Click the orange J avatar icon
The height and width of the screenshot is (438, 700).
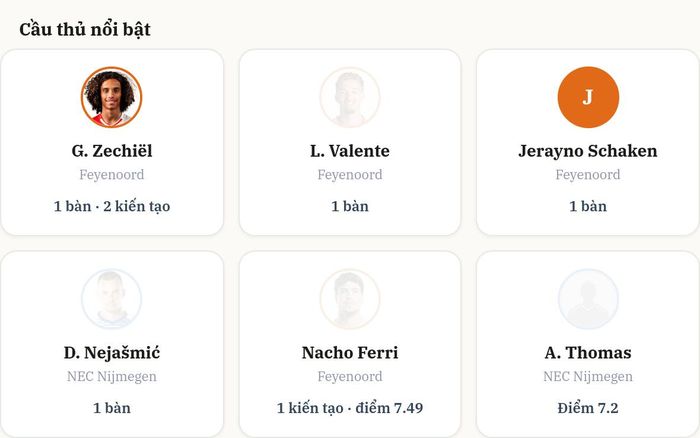click(x=588, y=97)
